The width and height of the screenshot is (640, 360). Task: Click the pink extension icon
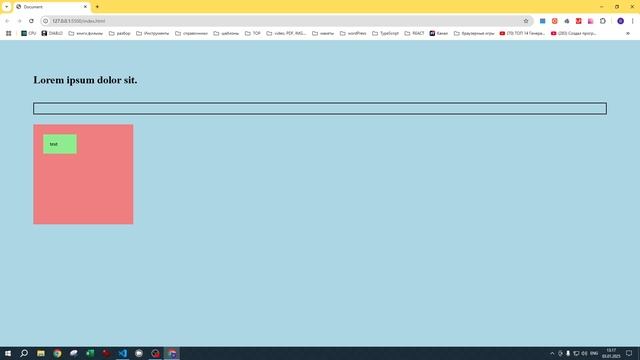pos(590,21)
